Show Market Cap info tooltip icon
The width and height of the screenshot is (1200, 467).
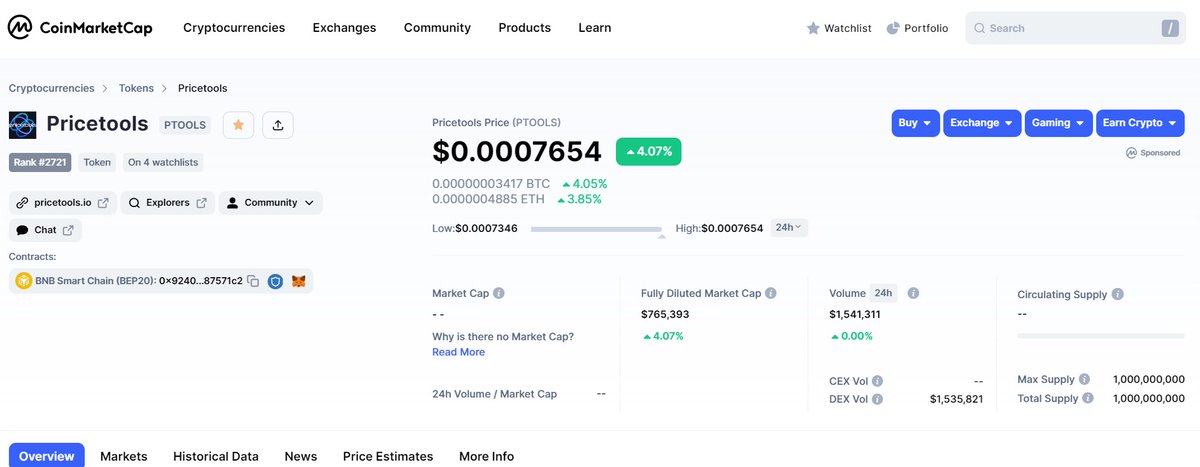[x=499, y=294]
